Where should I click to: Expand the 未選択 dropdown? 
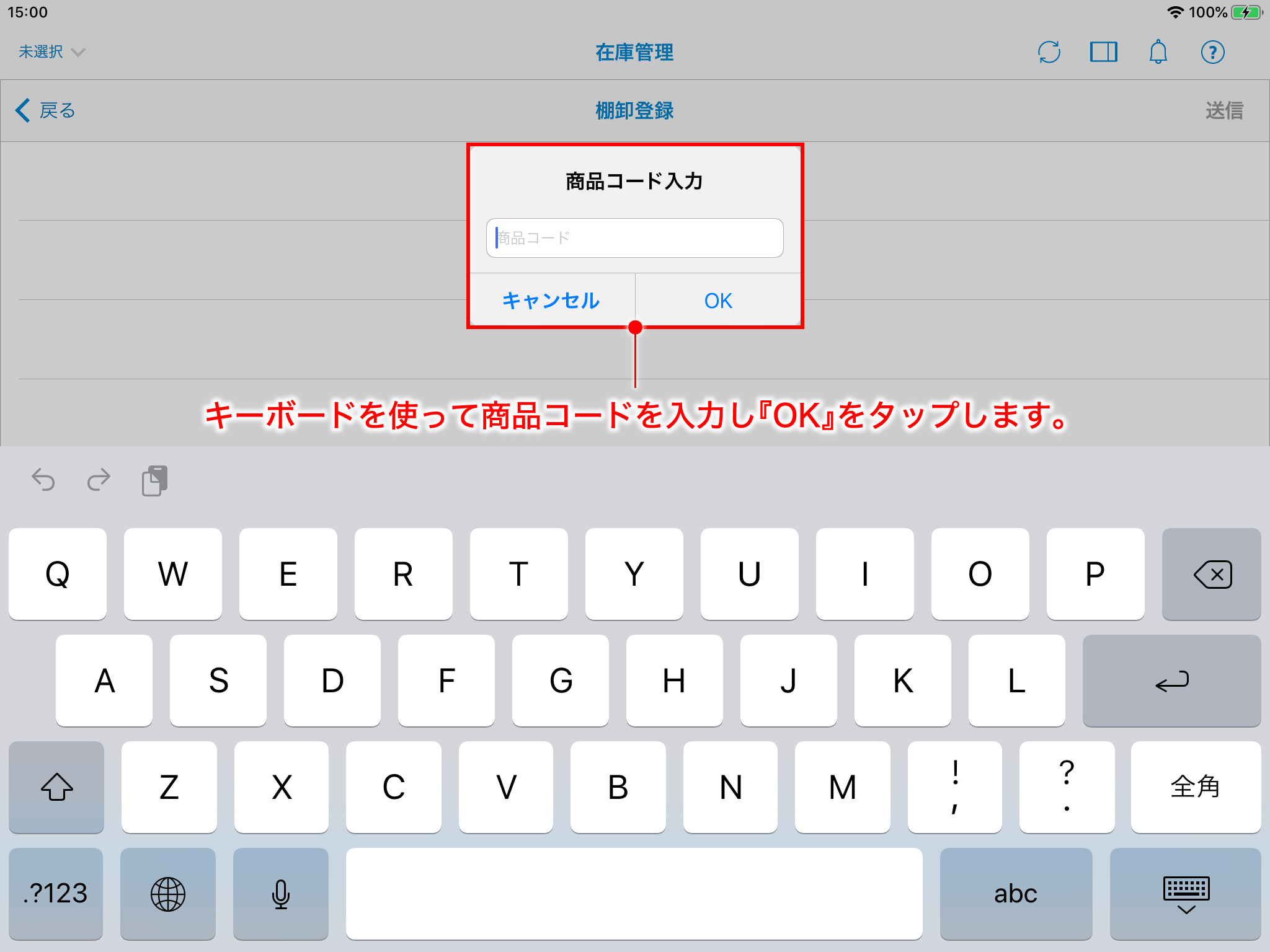[51, 52]
